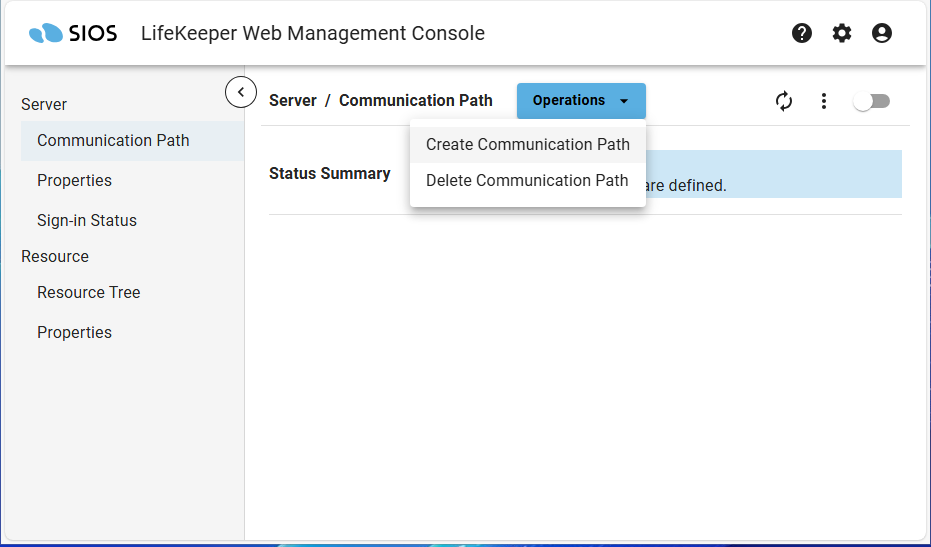Open the three-dot more options menu
This screenshot has width=931, height=547.
pyautogui.click(x=824, y=101)
